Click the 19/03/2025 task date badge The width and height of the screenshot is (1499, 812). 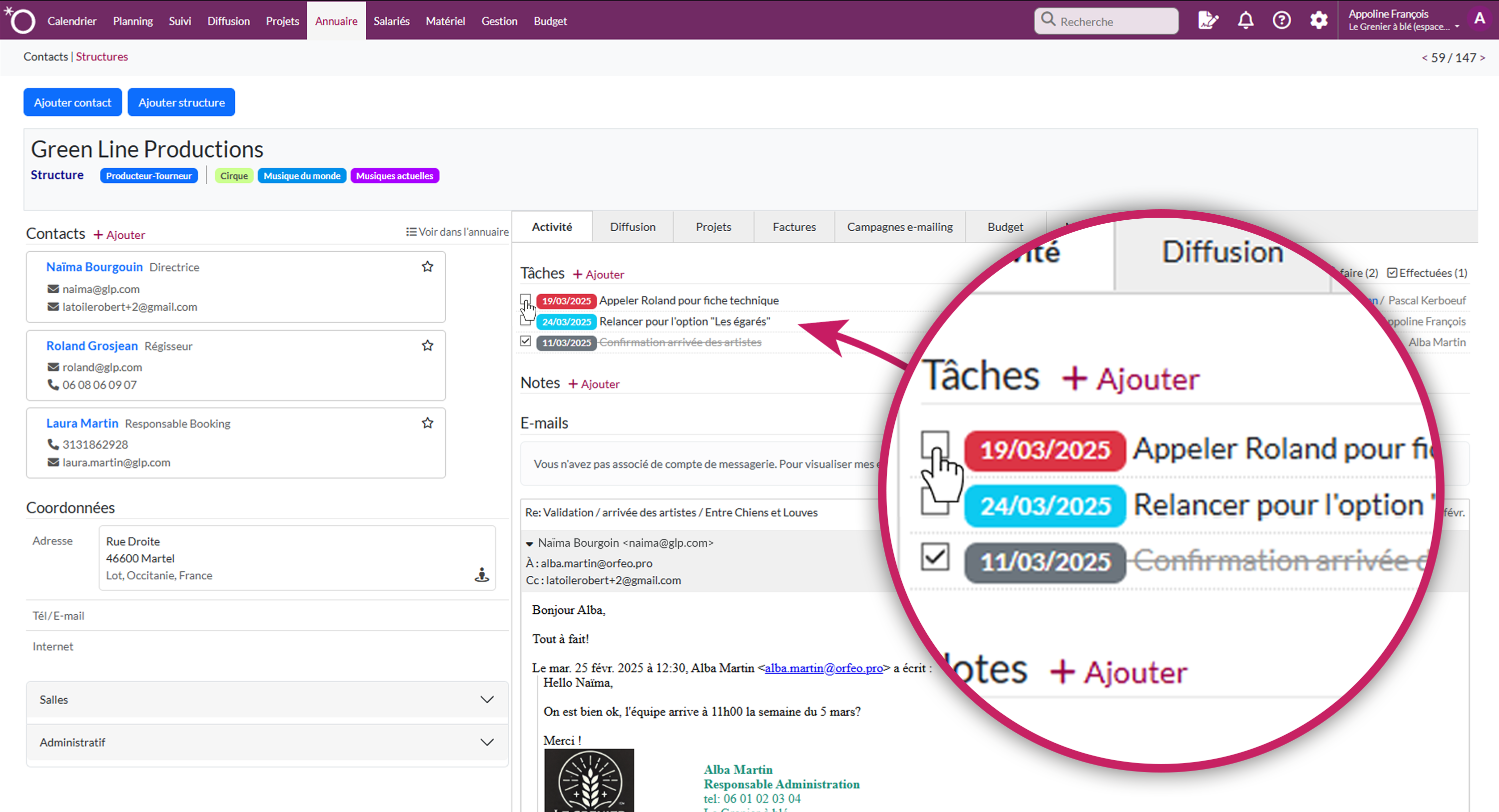(x=566, y=301)
